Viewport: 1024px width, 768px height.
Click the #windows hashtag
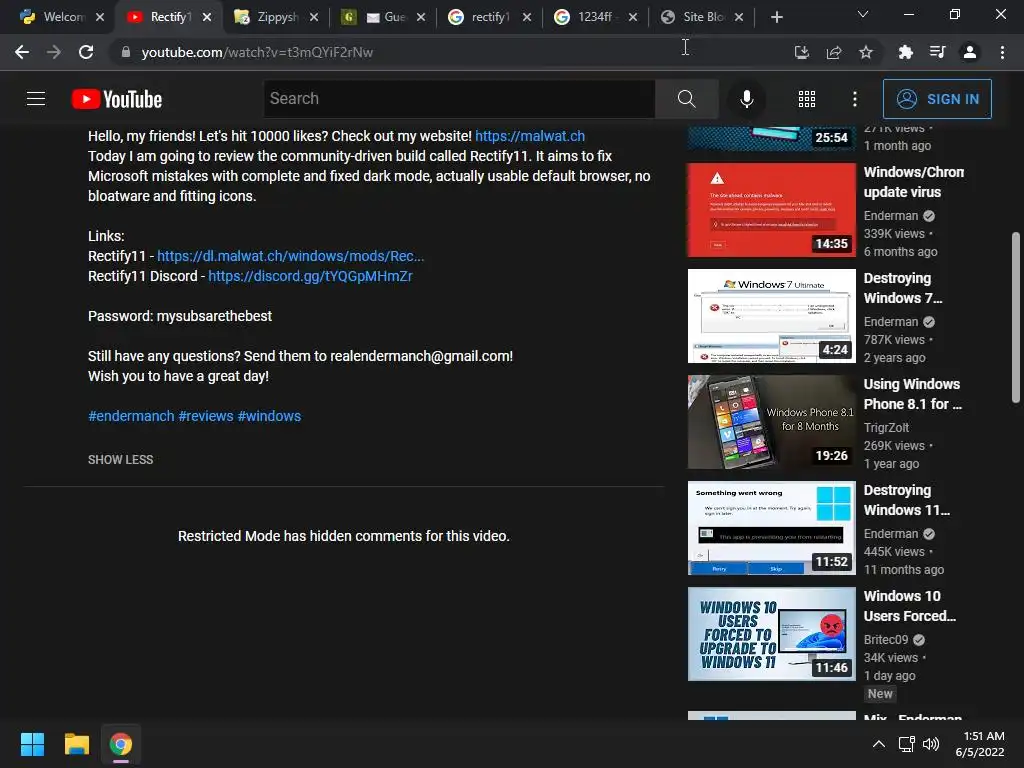pos(269,416)
